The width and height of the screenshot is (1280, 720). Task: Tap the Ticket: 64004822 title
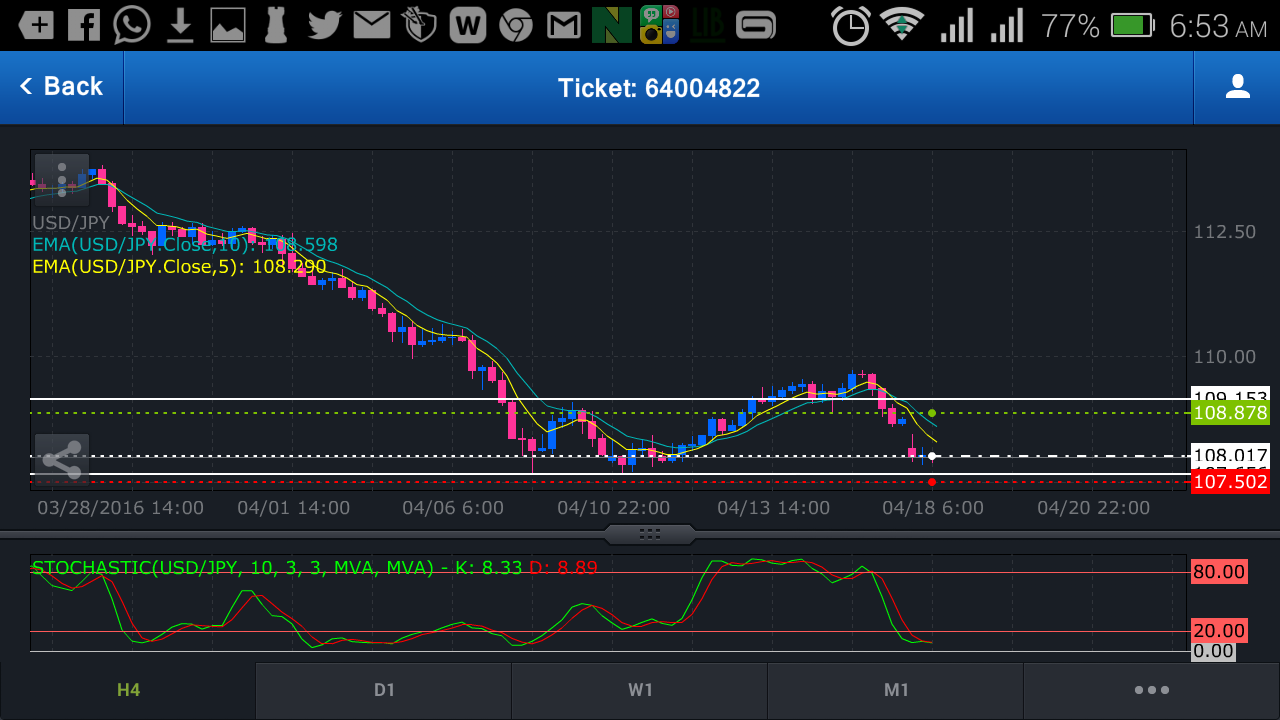[658, 88]
